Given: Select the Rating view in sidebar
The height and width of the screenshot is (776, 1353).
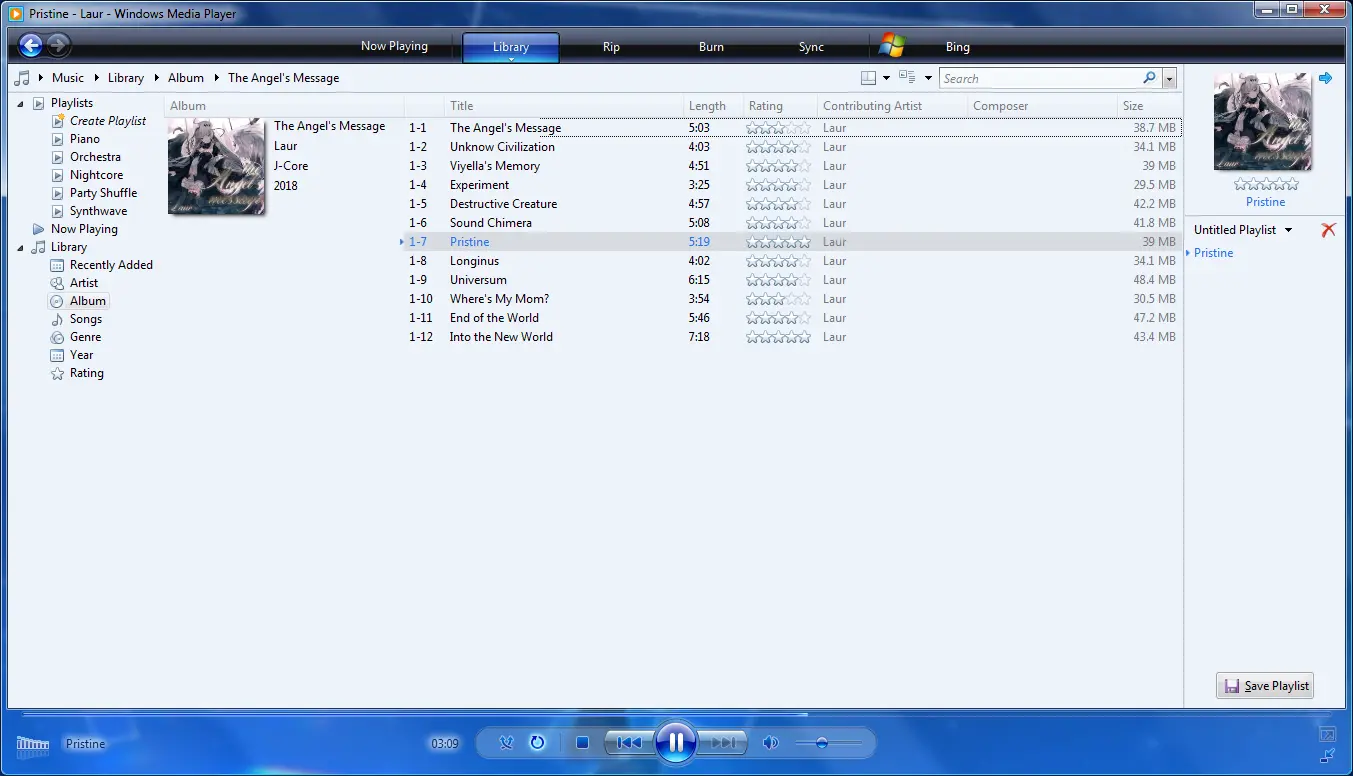Looking at the screenshot, I should click(86, 373).
